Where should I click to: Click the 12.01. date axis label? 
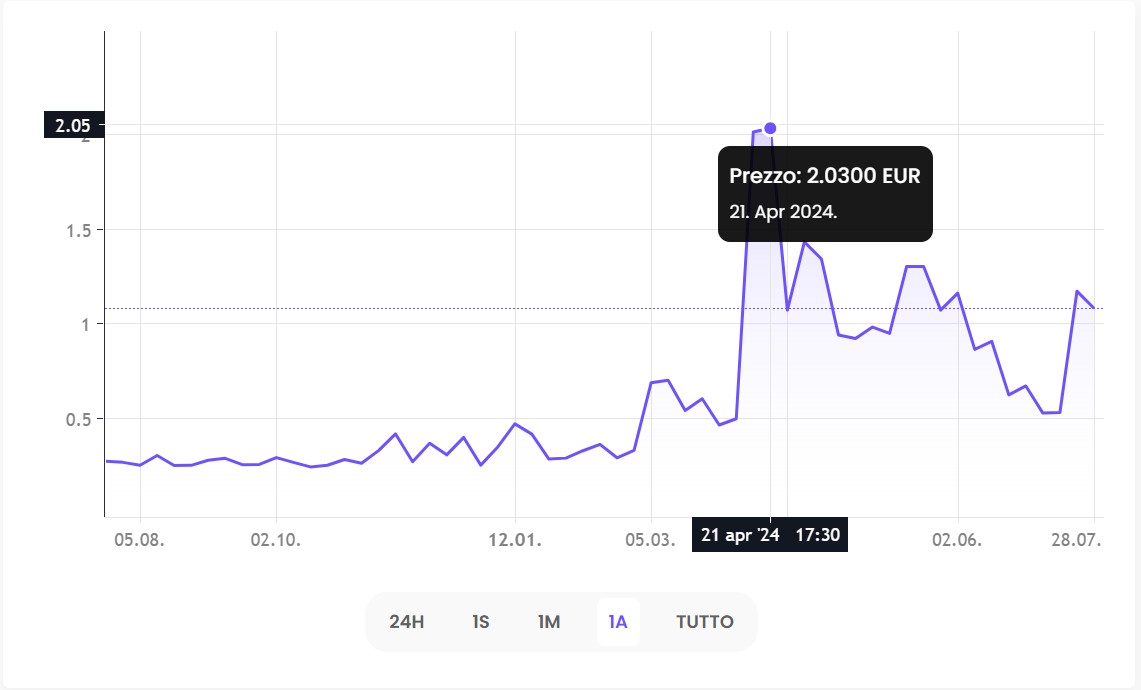click(x=515, y=540)
